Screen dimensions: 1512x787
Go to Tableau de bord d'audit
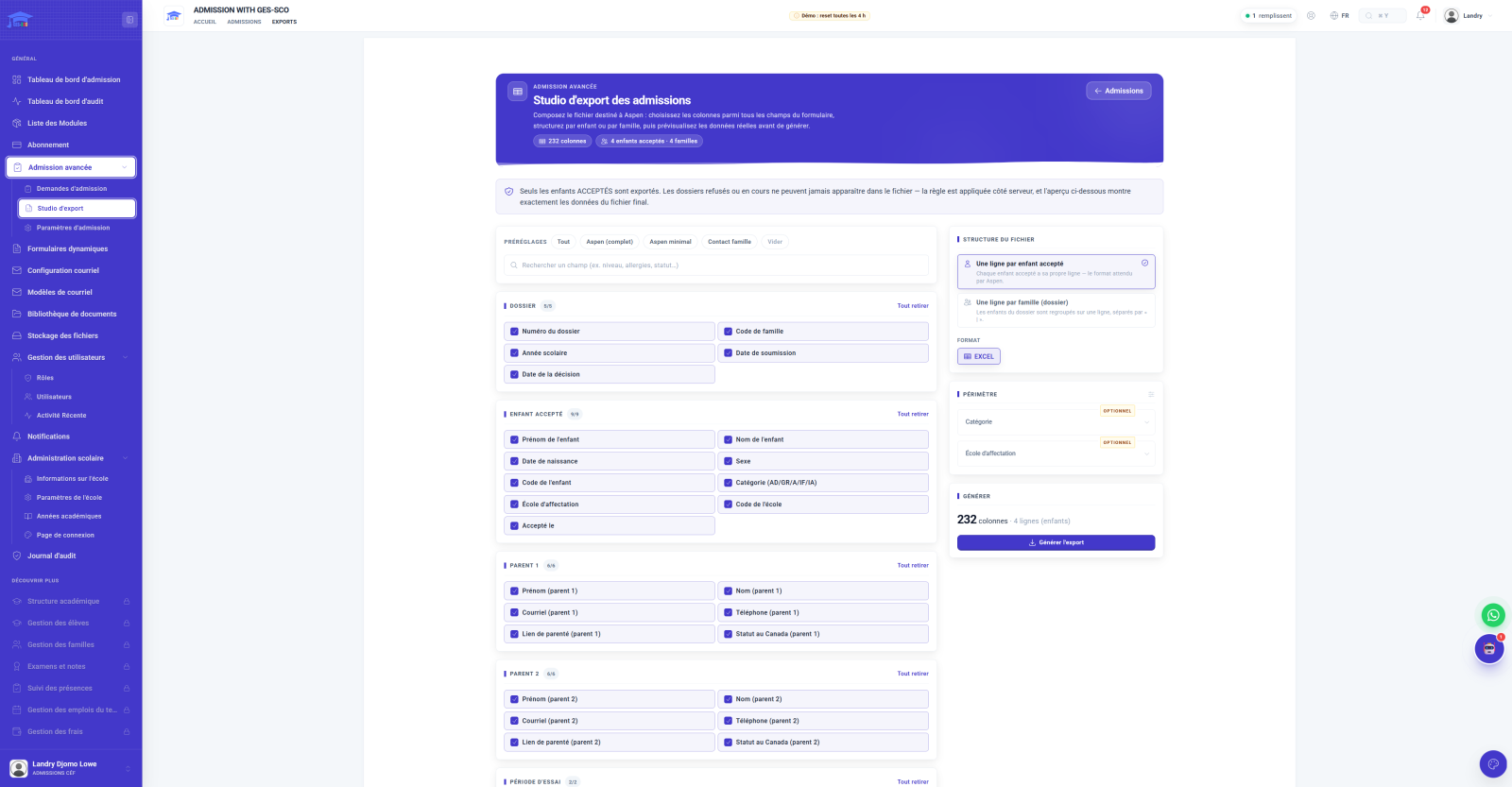click(x=65, y=101)
